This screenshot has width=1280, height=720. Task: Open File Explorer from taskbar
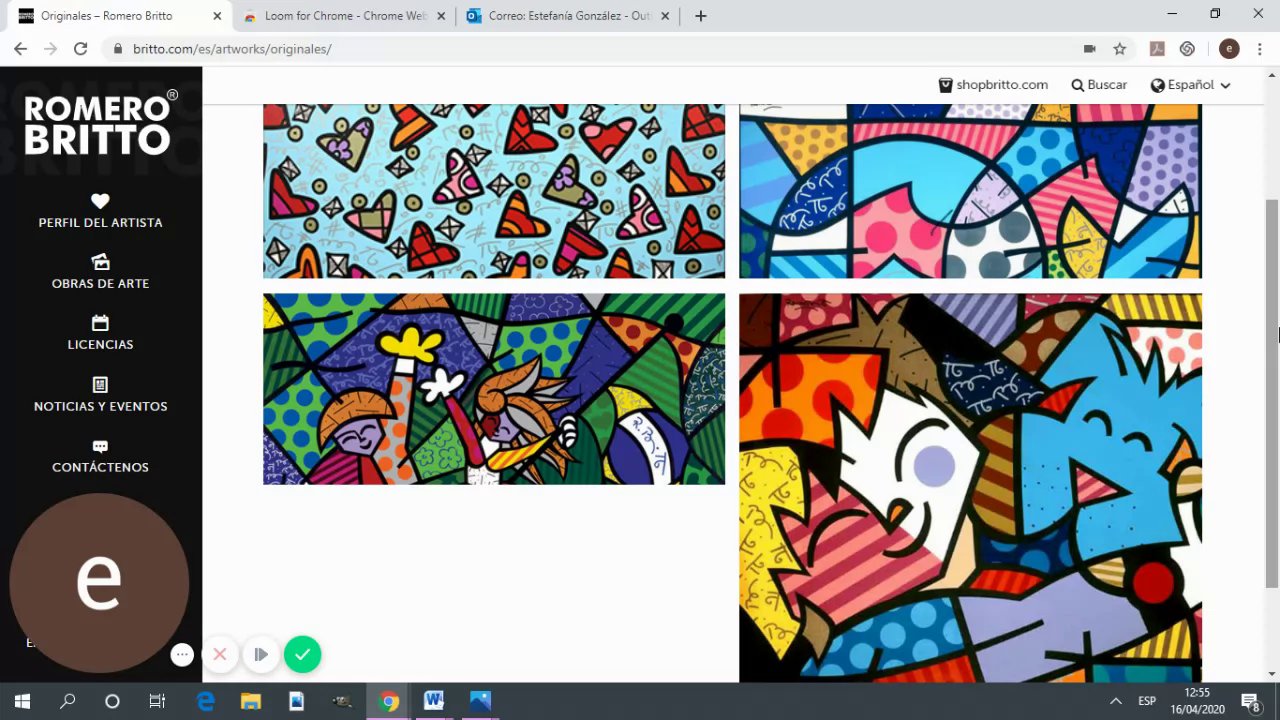pyautogui.click(x=251, y=701)
